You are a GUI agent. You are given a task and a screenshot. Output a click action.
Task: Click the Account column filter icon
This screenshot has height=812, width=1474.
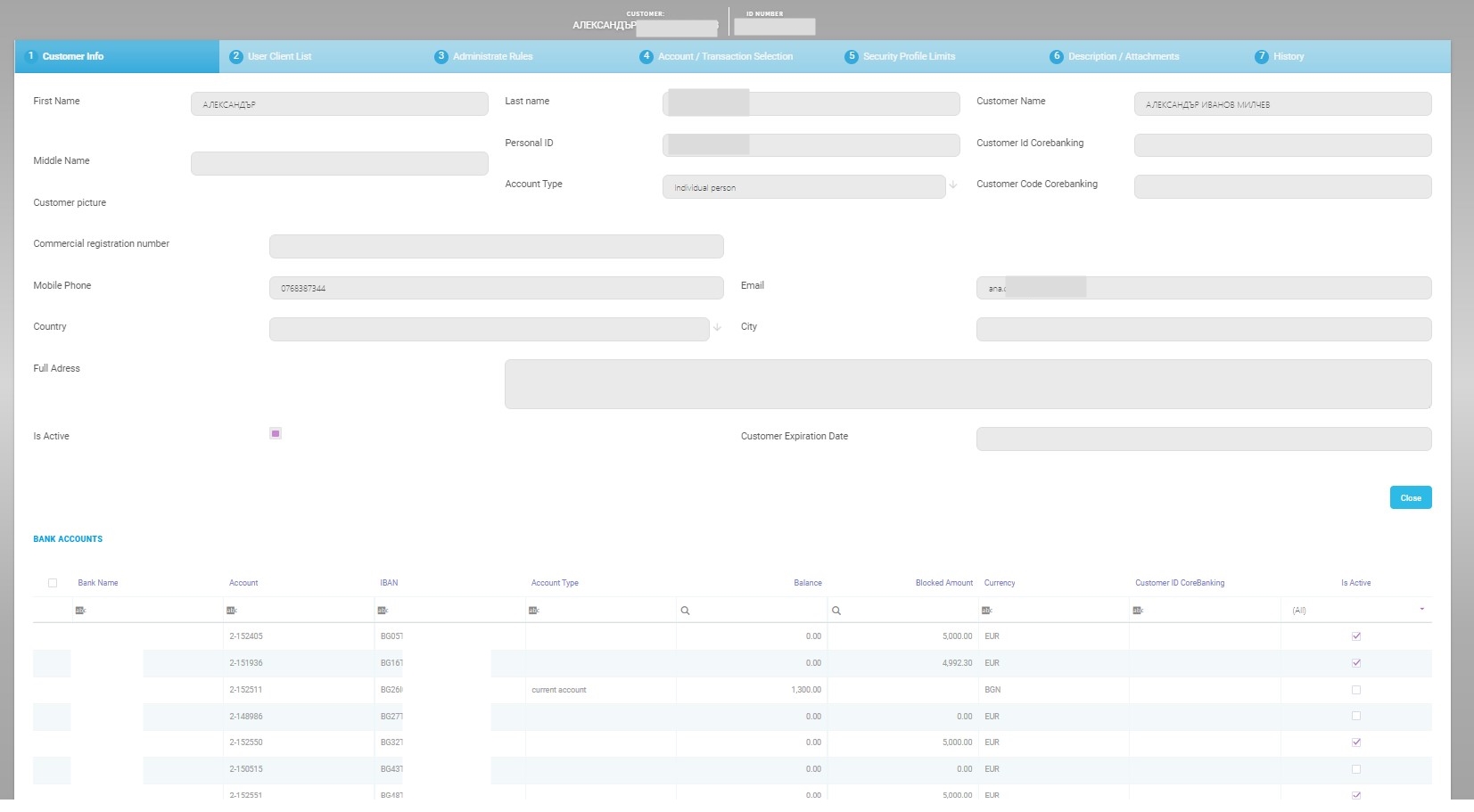pos(232,611)
